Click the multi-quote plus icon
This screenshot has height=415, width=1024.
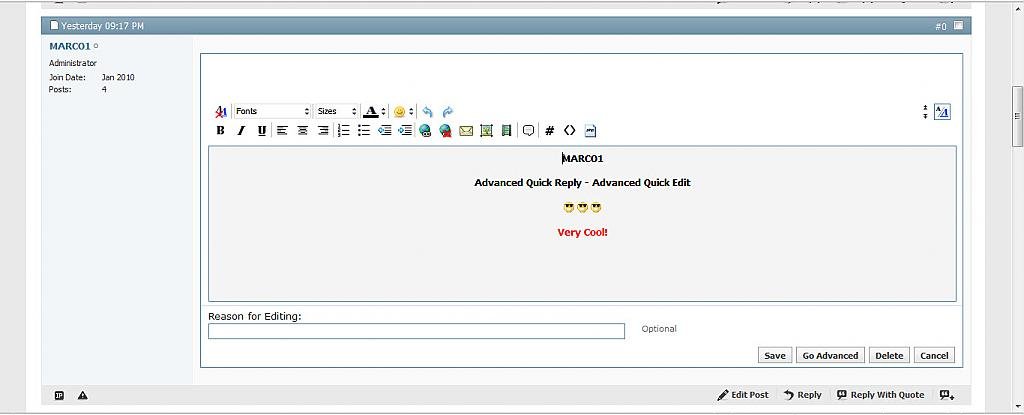coord(947,395)
